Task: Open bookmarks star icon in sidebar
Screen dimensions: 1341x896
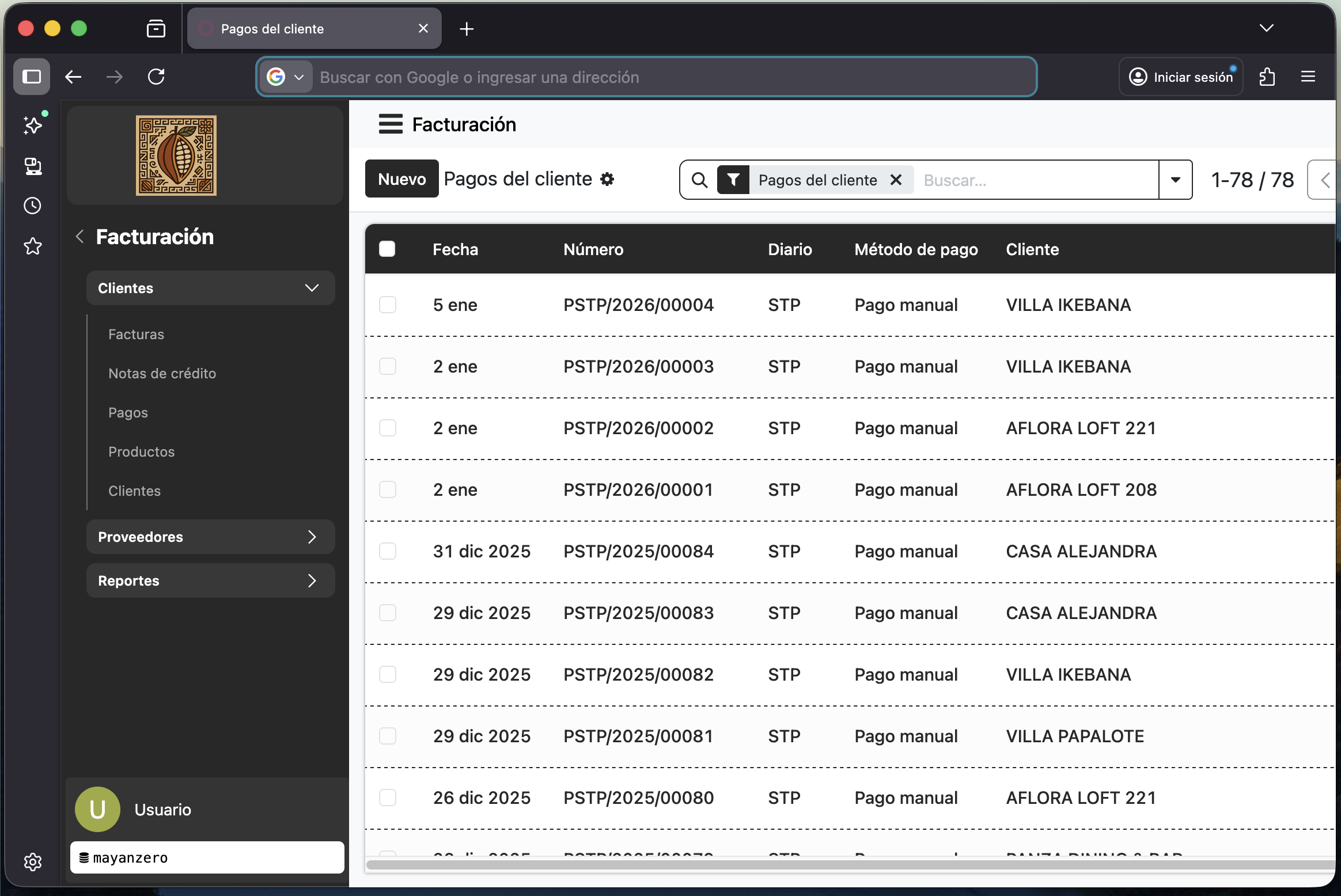Action: pyautogui.click(x=33, y=246)
